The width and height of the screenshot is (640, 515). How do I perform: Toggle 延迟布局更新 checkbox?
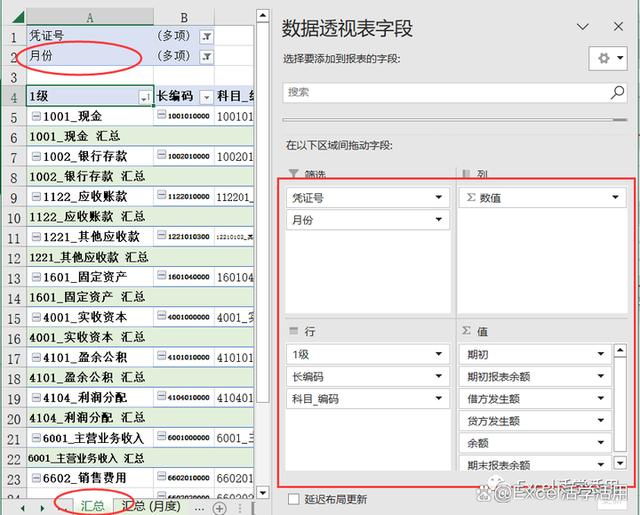(293, 499)
